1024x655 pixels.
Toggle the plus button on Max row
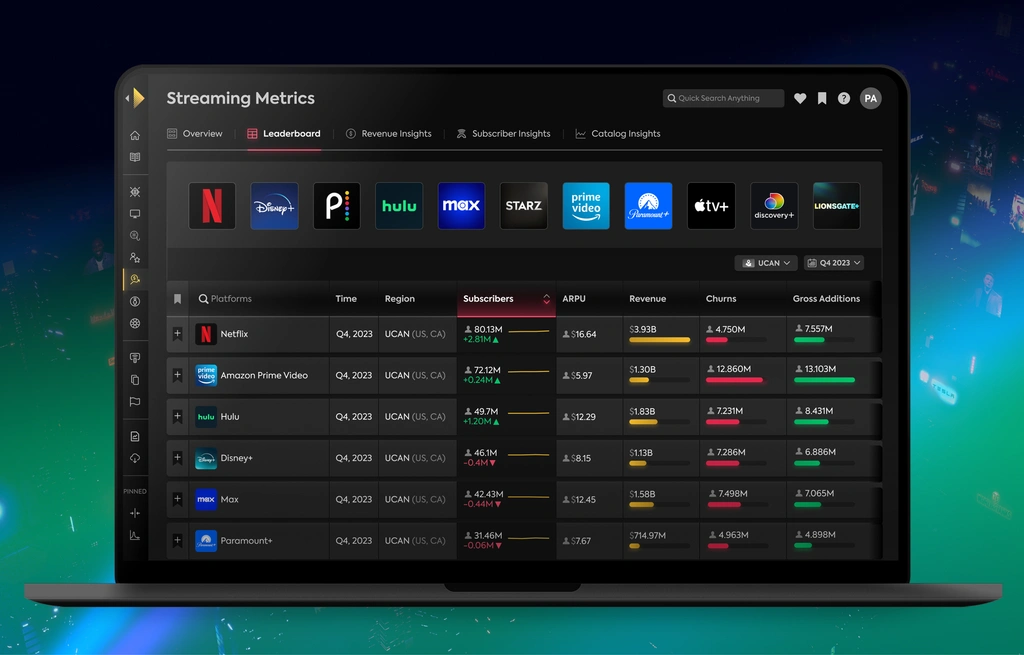point(177,499)
